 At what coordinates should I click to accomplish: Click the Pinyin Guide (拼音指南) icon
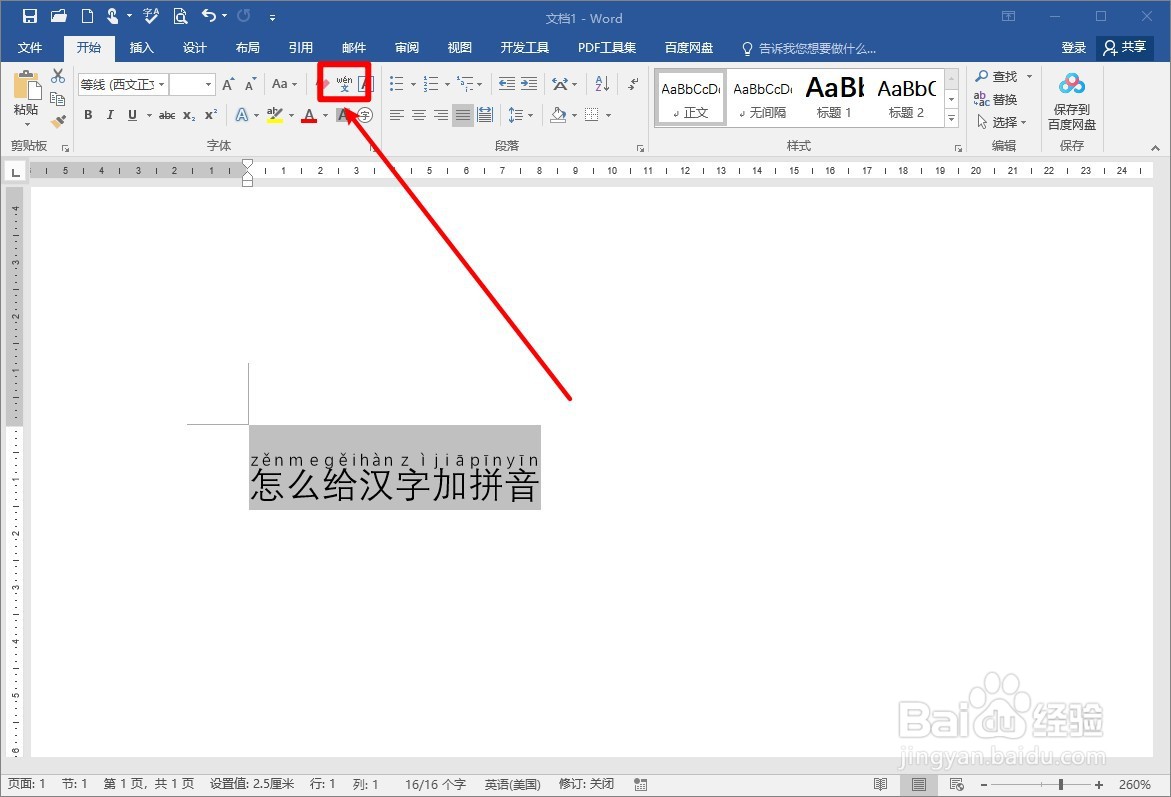(x=343, y=84)
